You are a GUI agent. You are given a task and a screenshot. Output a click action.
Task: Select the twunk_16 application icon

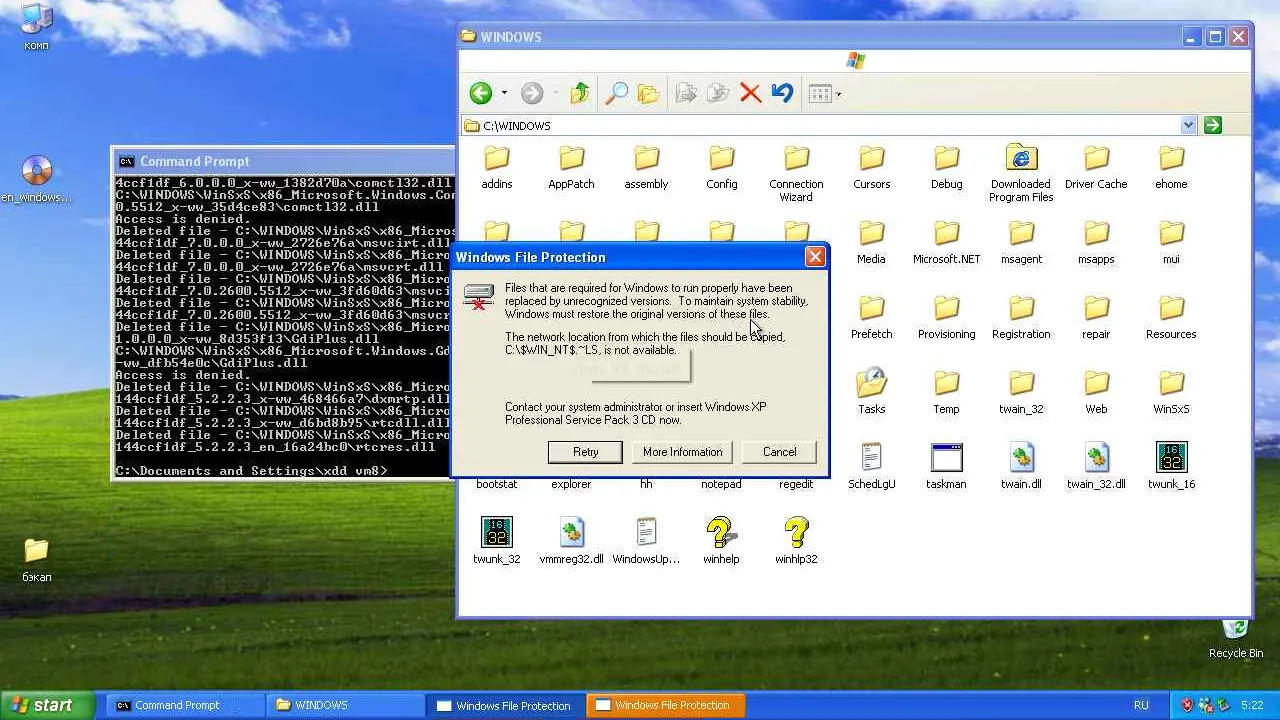[1171, 467]
